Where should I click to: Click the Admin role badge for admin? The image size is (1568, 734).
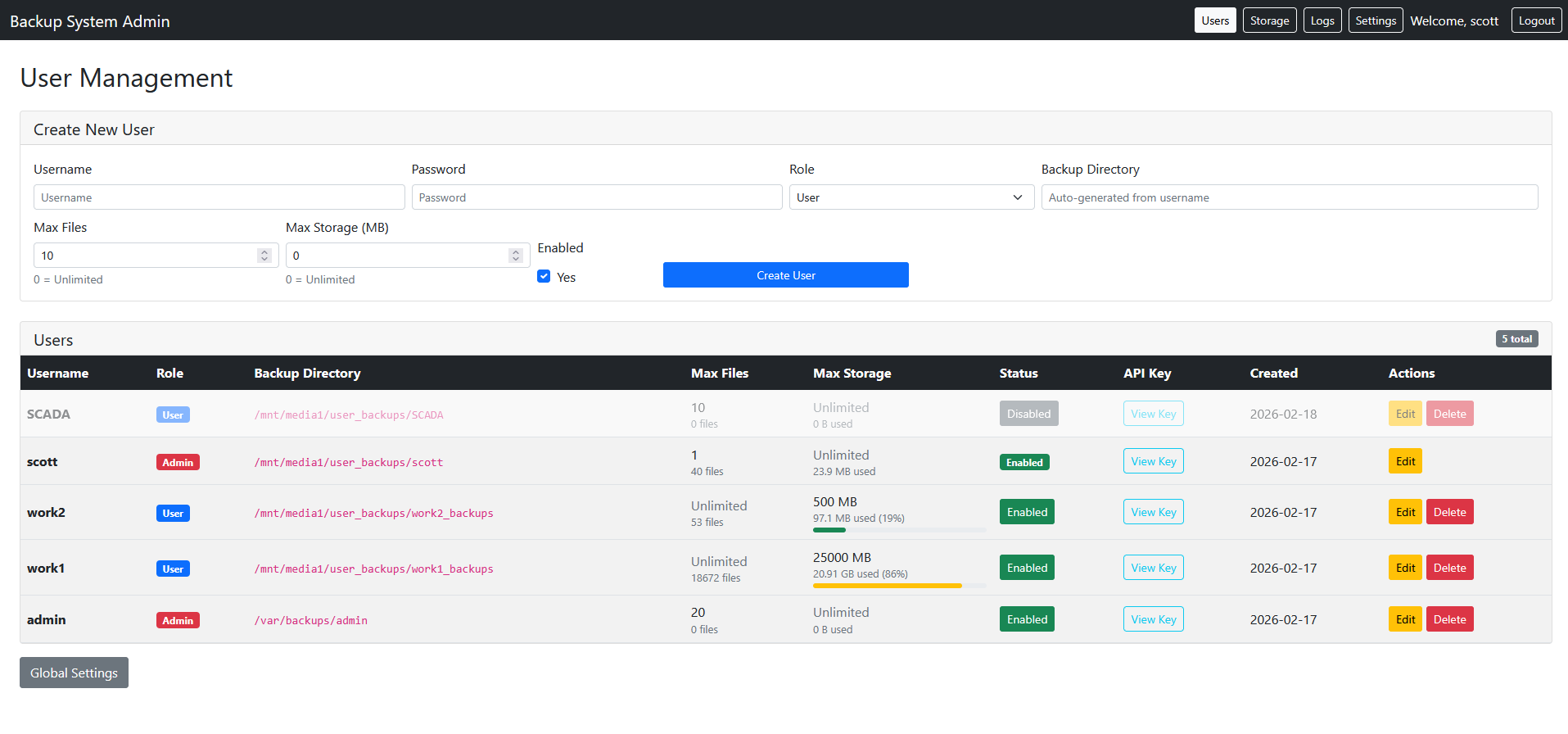pos(178,620)
